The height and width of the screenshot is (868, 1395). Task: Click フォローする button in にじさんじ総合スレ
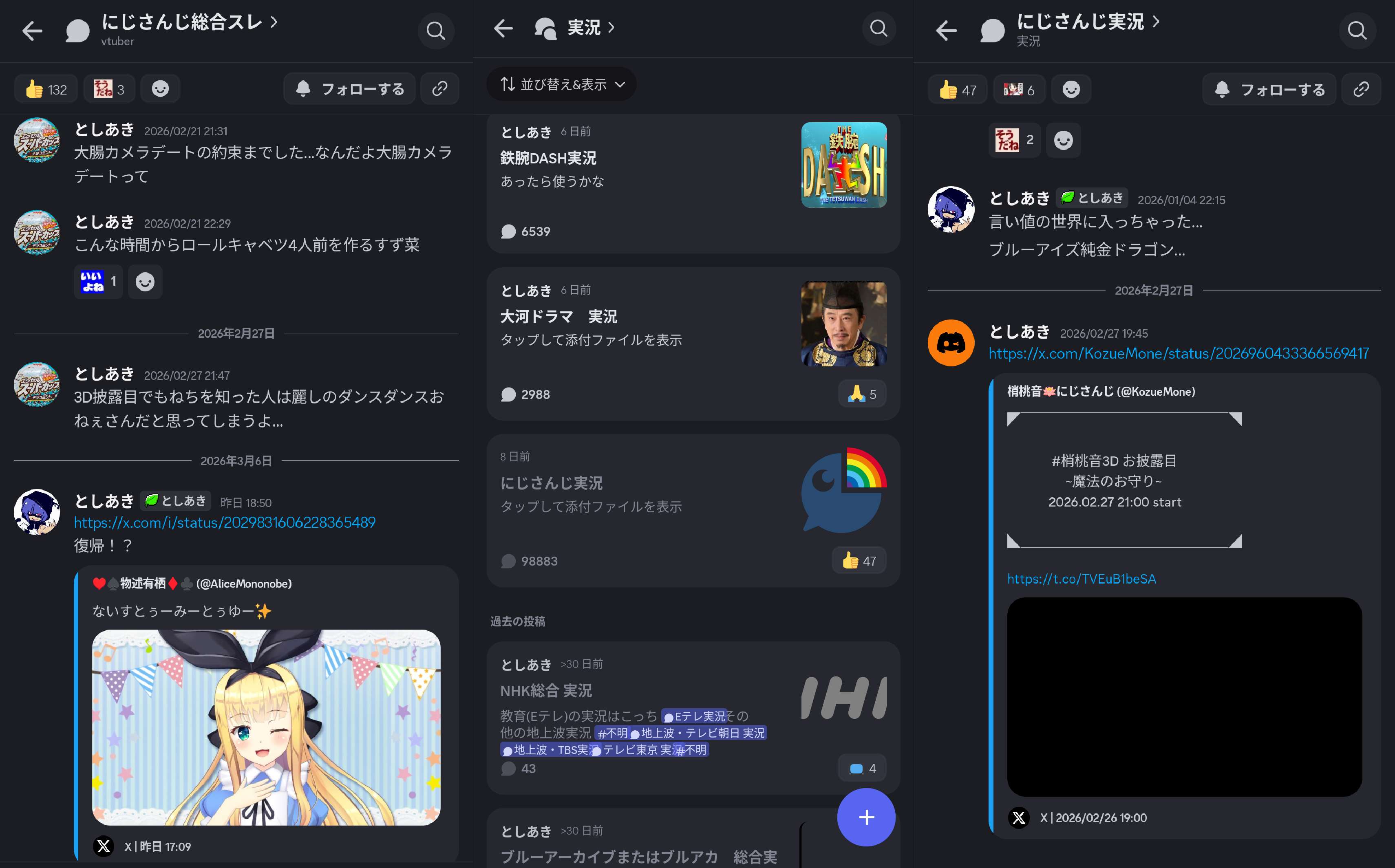350,89
